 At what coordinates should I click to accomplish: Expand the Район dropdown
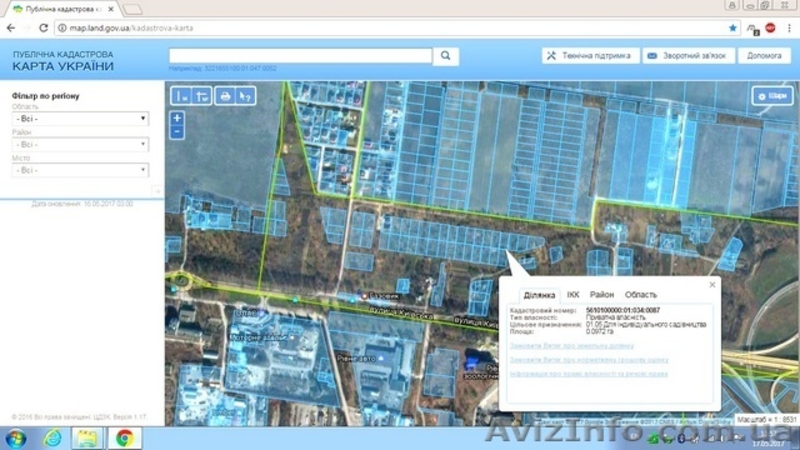click(80, 144)
